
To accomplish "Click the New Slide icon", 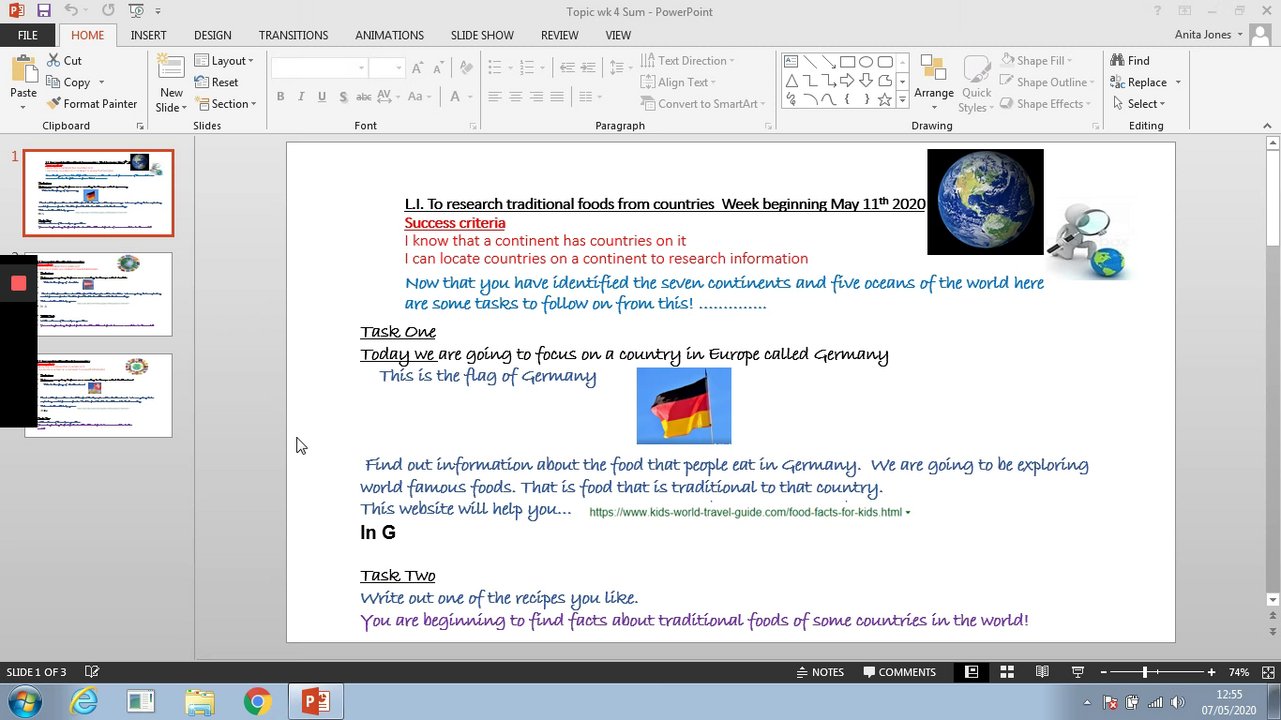I will 171,70.
